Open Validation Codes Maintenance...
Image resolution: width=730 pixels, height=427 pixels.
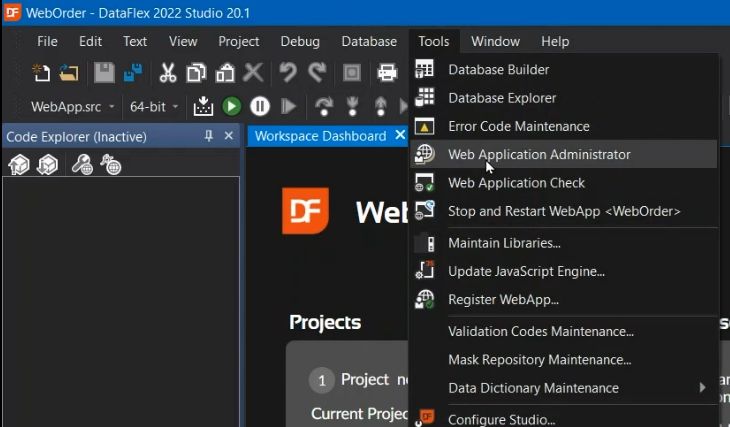coord(563,331)
